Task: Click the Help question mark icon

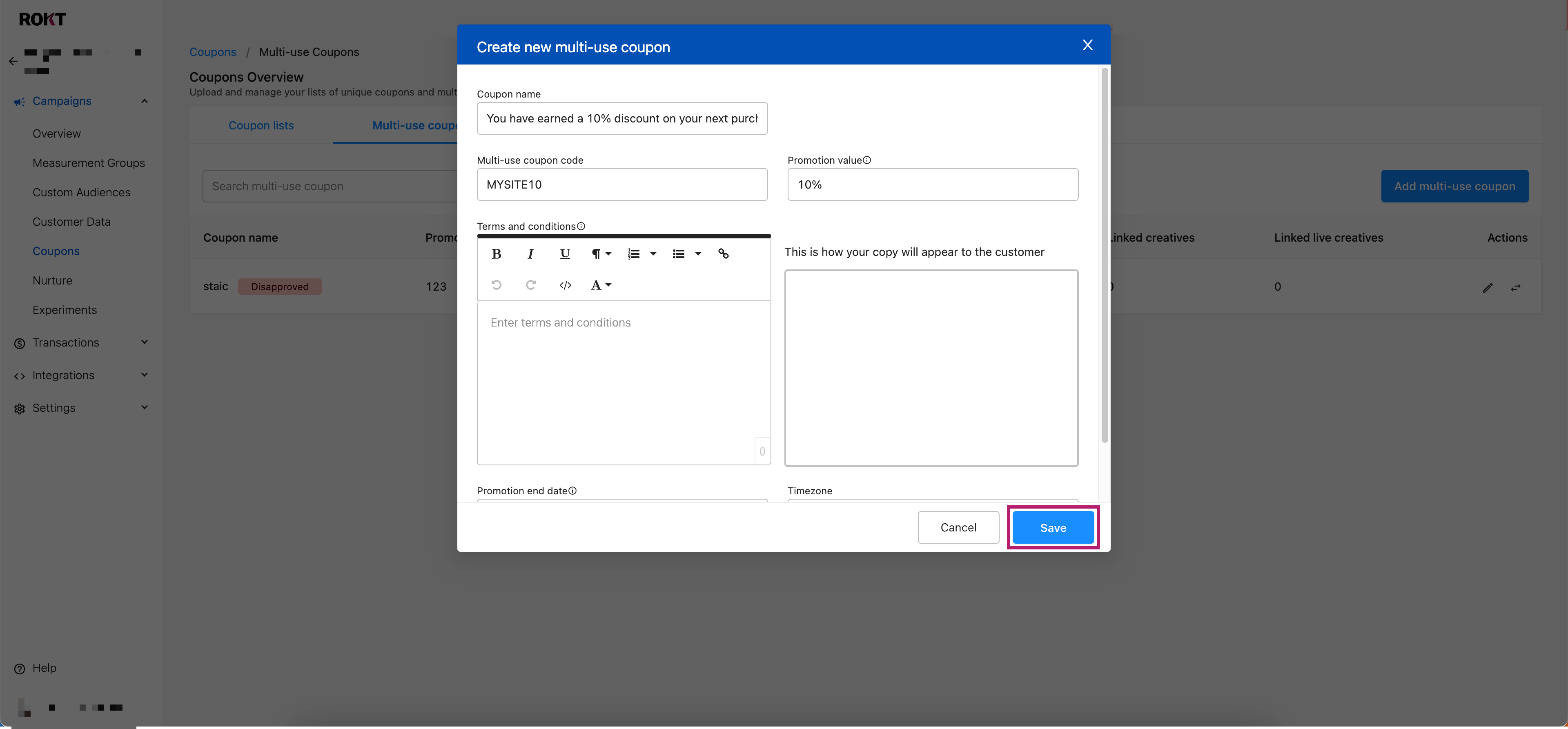Action: pos(20,669)
